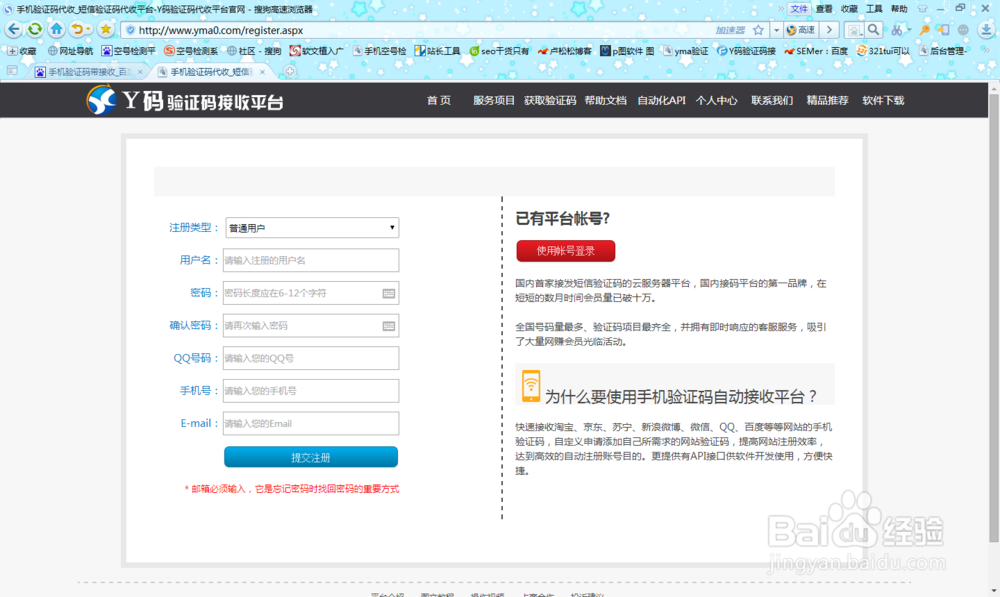The height and width of the screenshot is (597, 1000).
Task: Go to 首页 in site navigation
Action: tap(439, 100)
